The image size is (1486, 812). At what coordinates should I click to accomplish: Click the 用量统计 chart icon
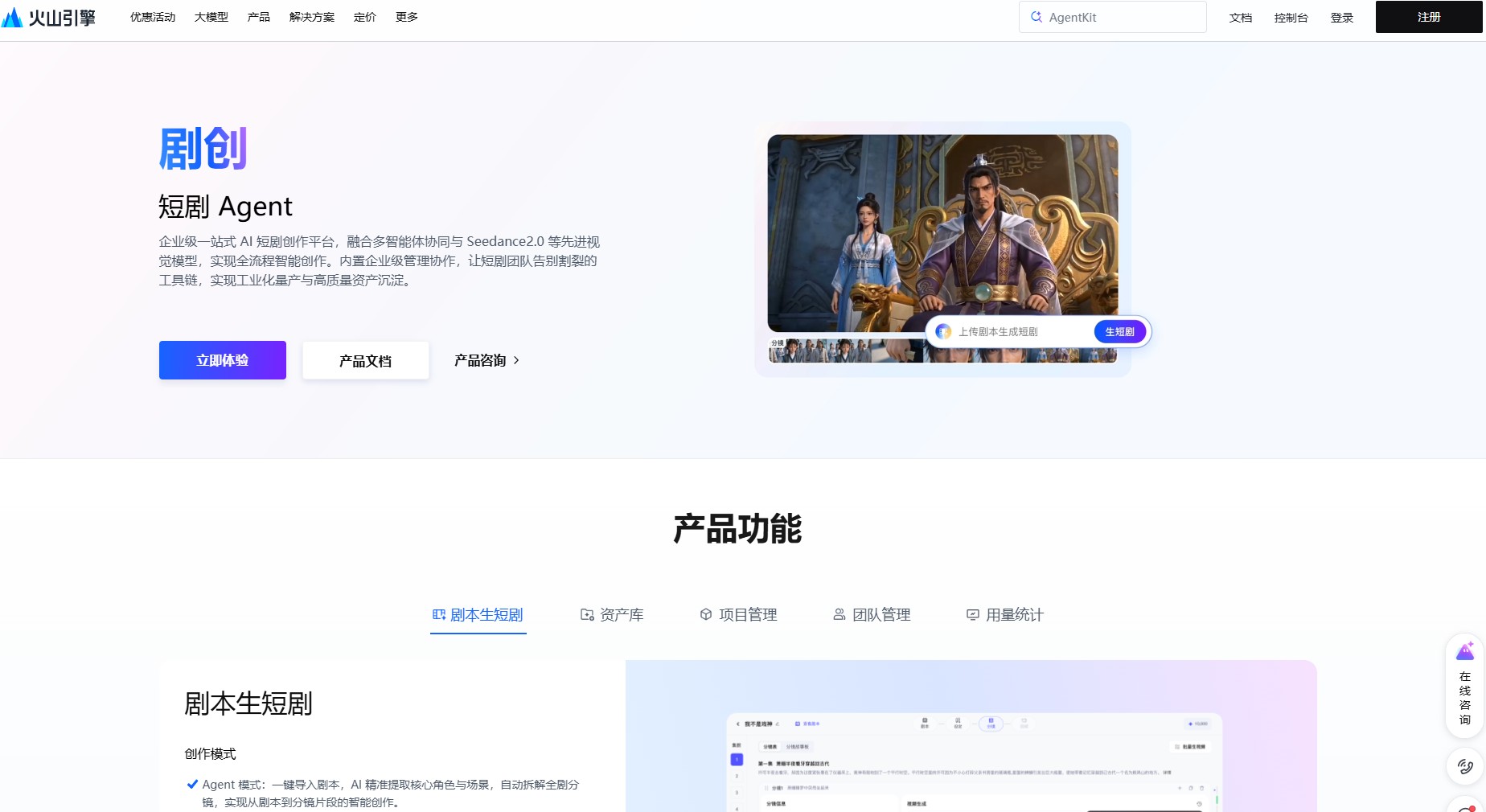pyautogui.click(x=972, y=614)
